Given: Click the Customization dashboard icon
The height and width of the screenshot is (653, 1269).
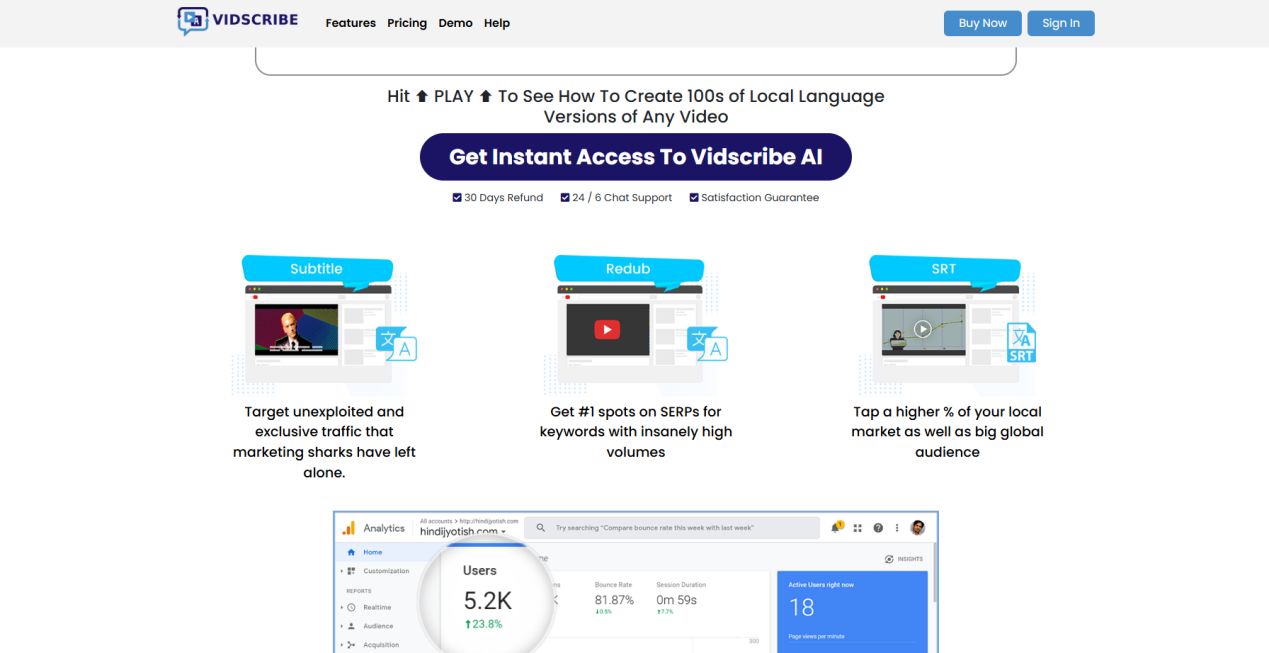Looking at the screenshot, I should [x=351, y=571].
